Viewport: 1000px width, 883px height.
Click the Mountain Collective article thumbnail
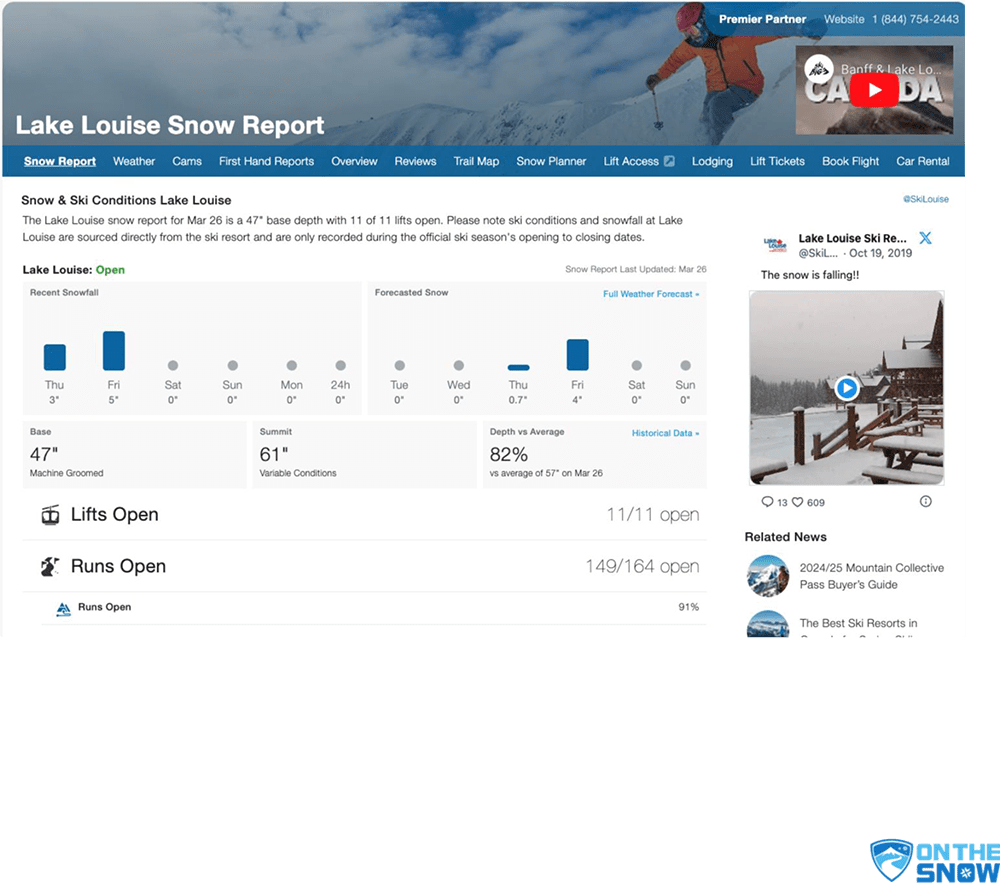pos(768,576)
